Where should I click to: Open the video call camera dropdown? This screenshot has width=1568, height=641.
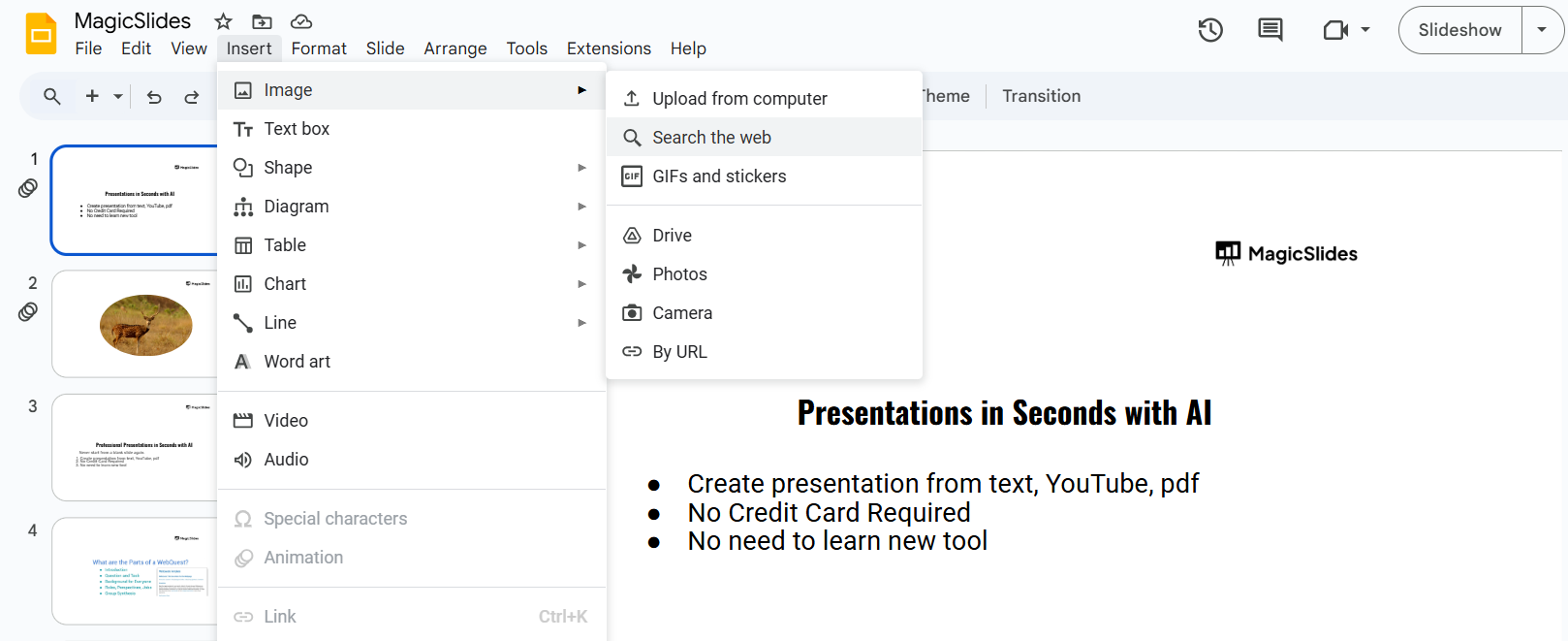click(x=1346, y=30)
